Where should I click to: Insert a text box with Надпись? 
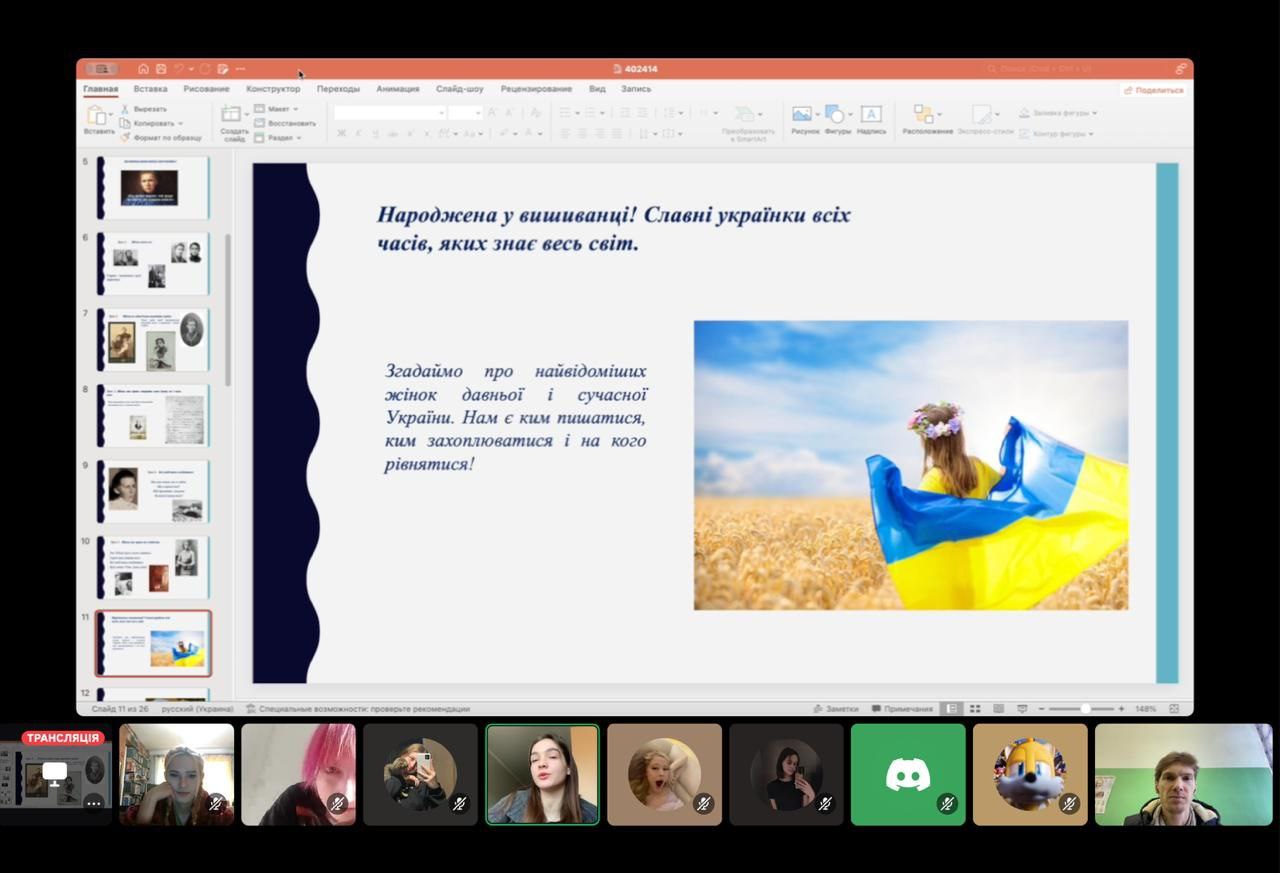[x=871, y=115]
